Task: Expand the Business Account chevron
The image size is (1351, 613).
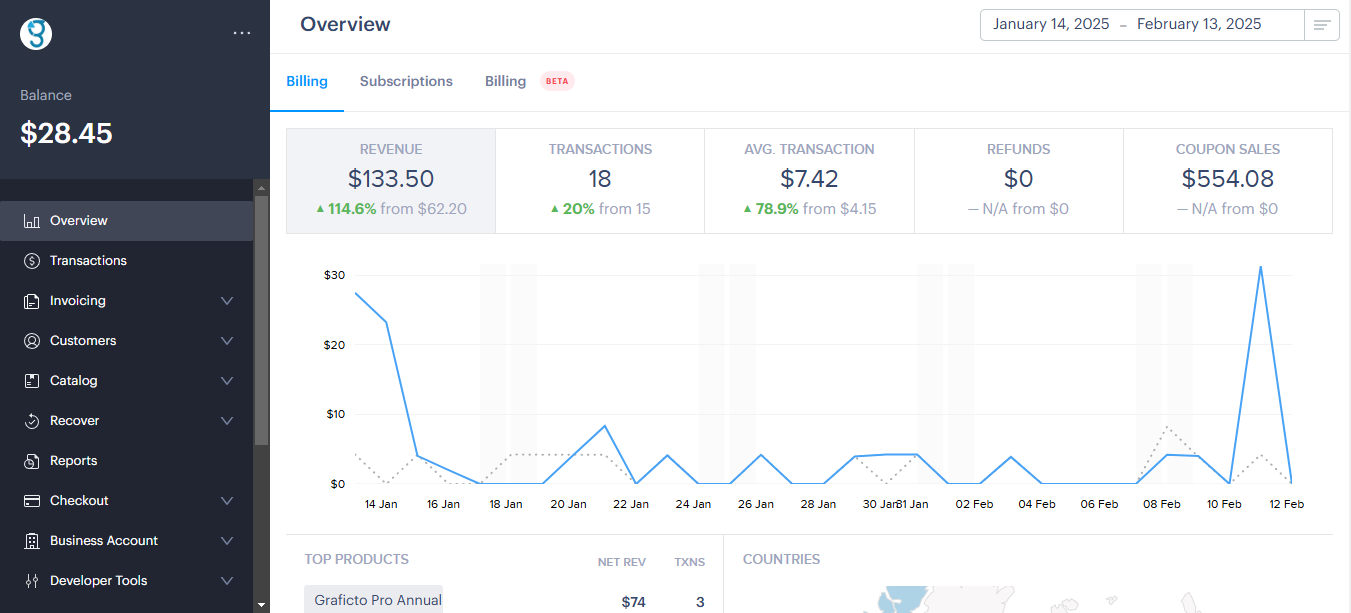Action: (227, 541)
